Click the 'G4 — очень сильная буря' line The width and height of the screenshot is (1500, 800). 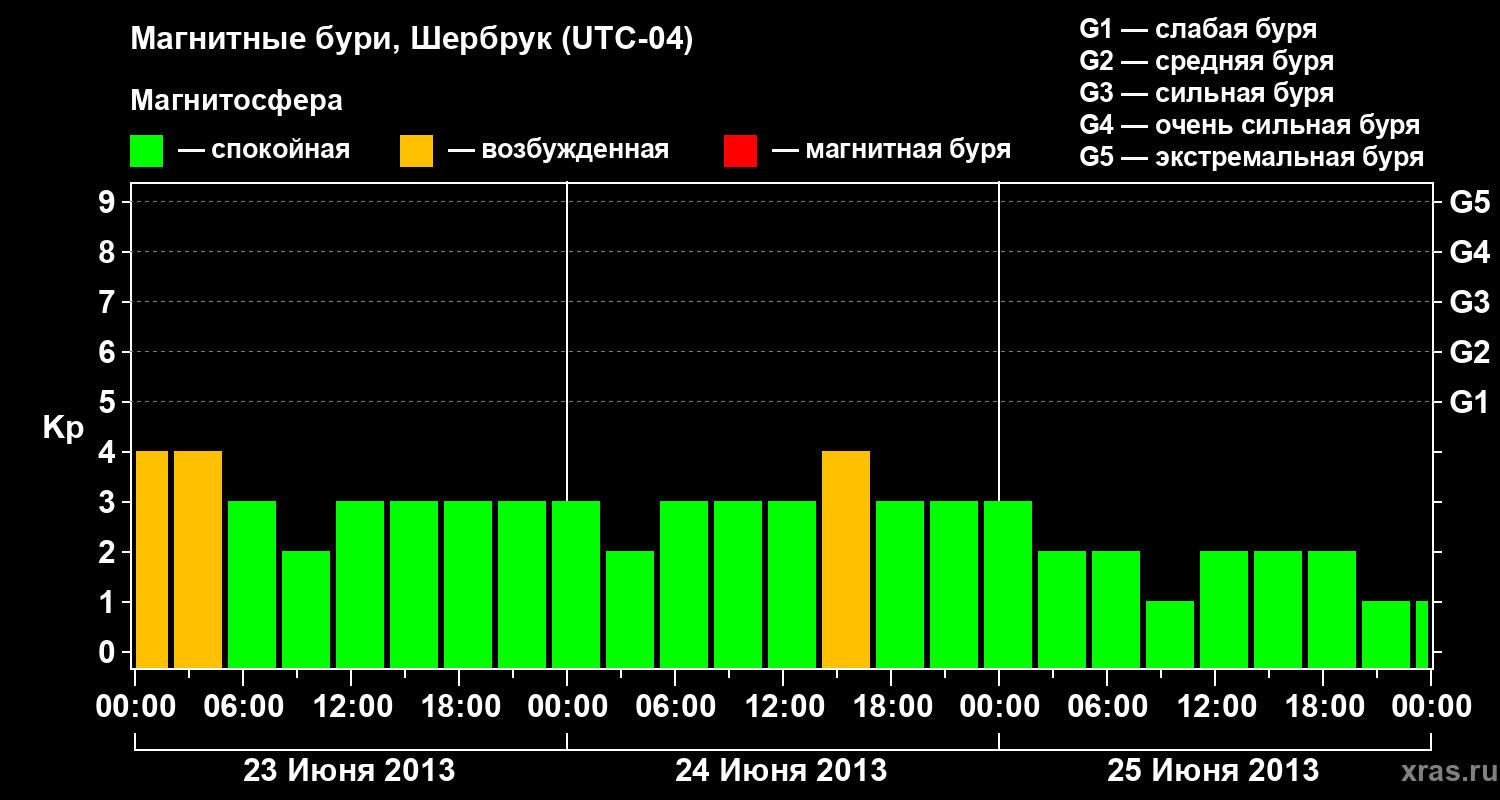point(1250,125)
